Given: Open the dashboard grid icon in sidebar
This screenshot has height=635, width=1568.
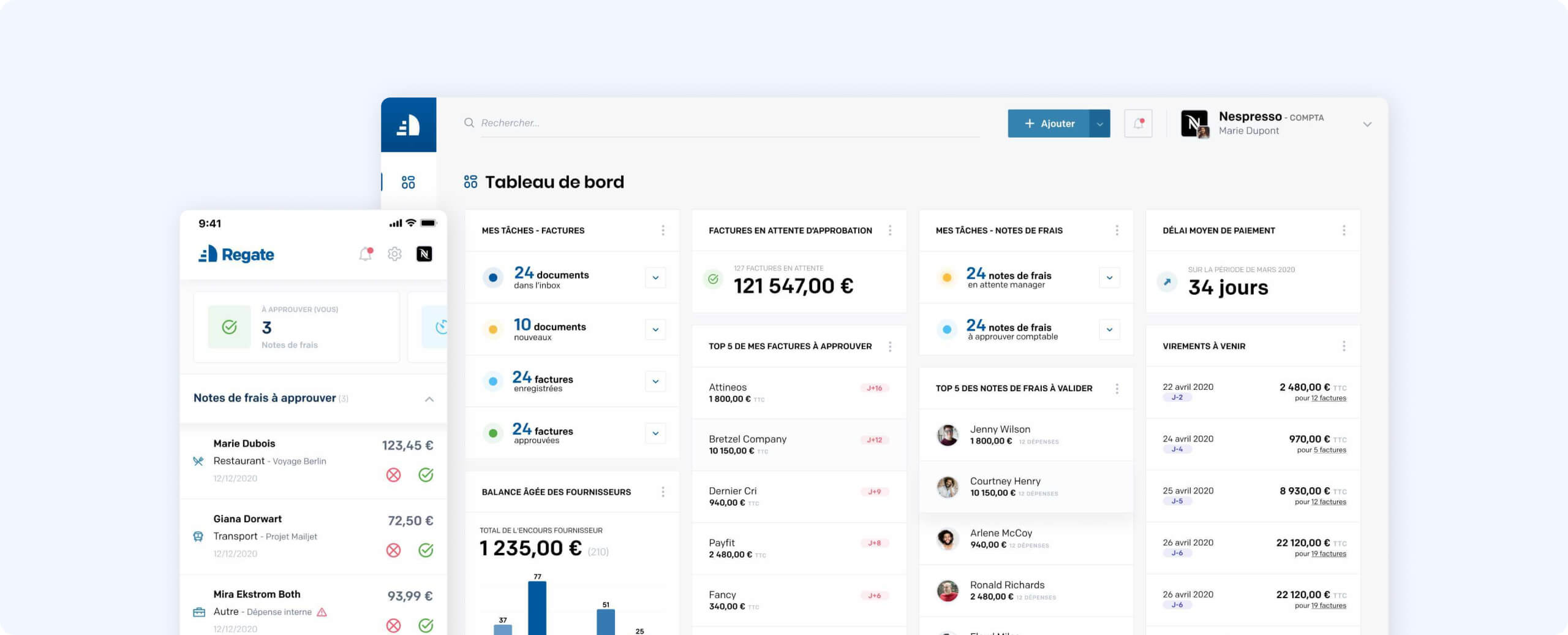Looking at the screenshot, I should click(408, 182).
